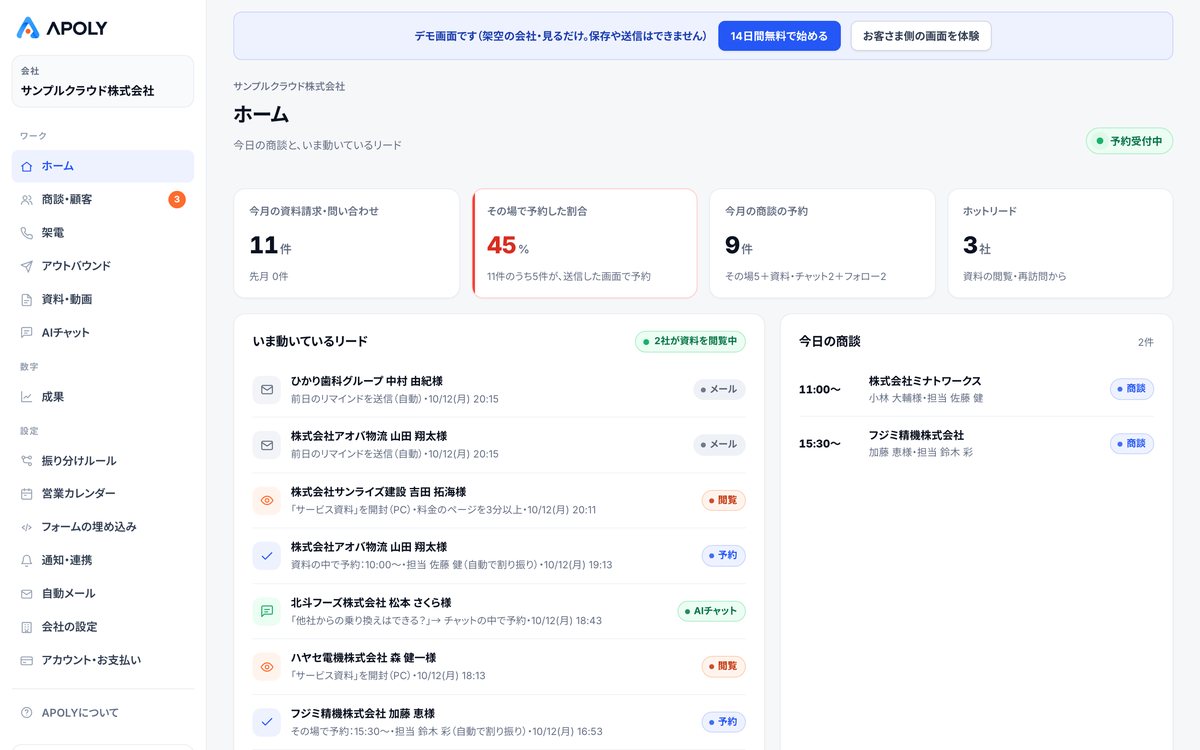Click the 架電 phone icon
Image resolution: width=1200 pixels, height=750 pixels.
tap(27, 233)
